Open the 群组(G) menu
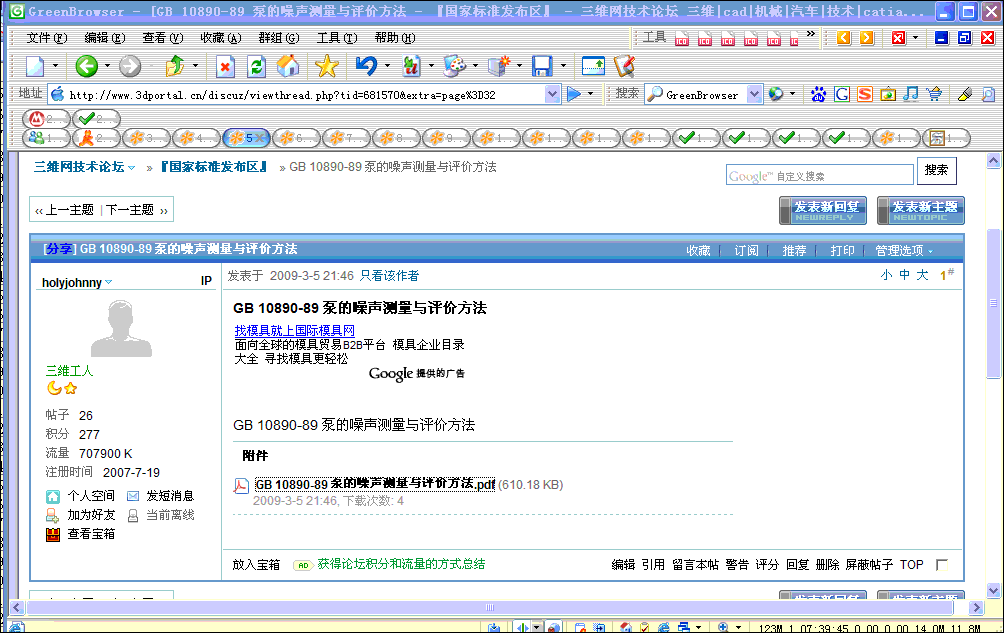Viewport: 1004px width, 633px height. 279,38
